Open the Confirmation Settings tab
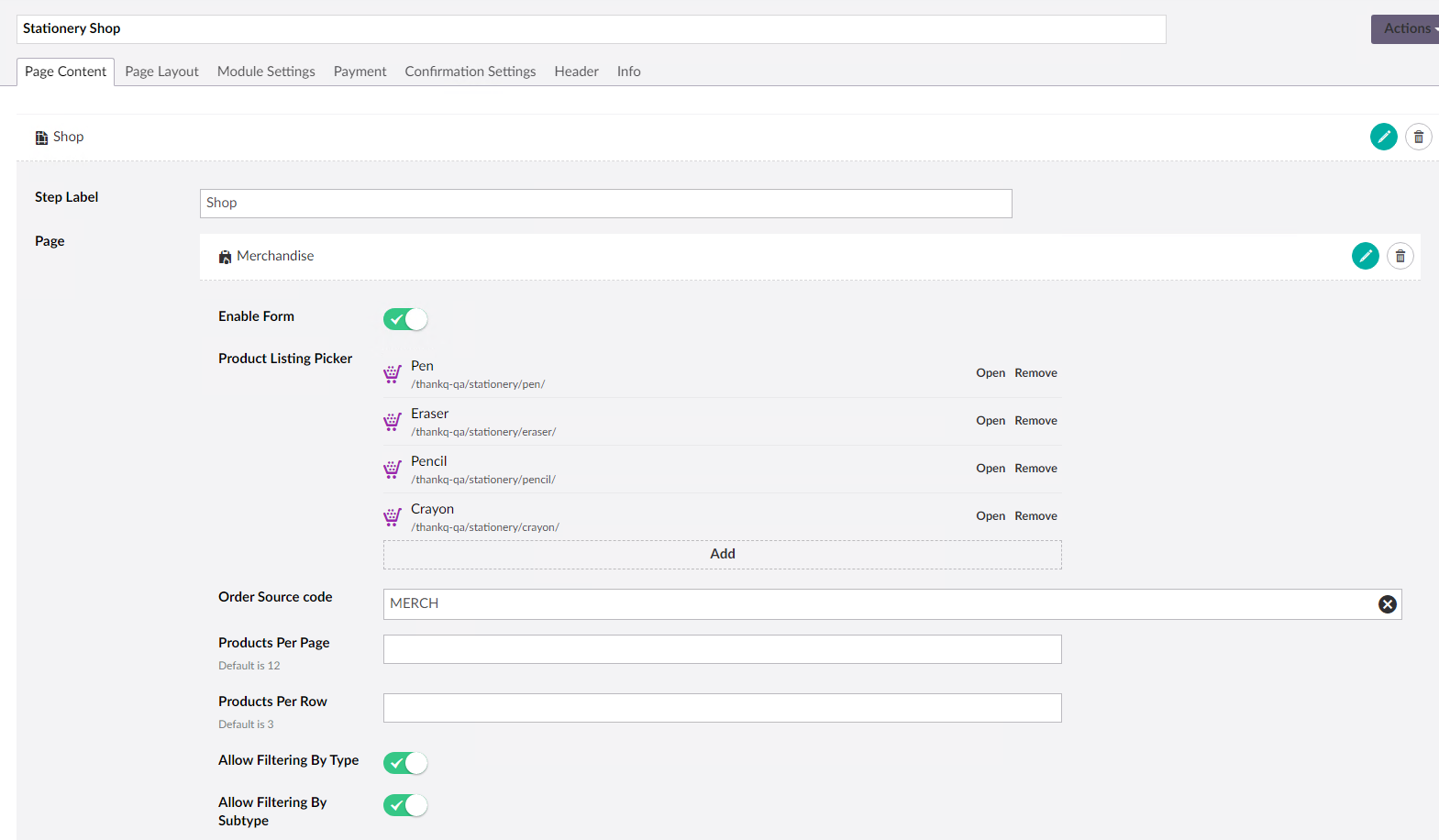Viewport: 1439px width, 840px height. (x=470, y=72)
